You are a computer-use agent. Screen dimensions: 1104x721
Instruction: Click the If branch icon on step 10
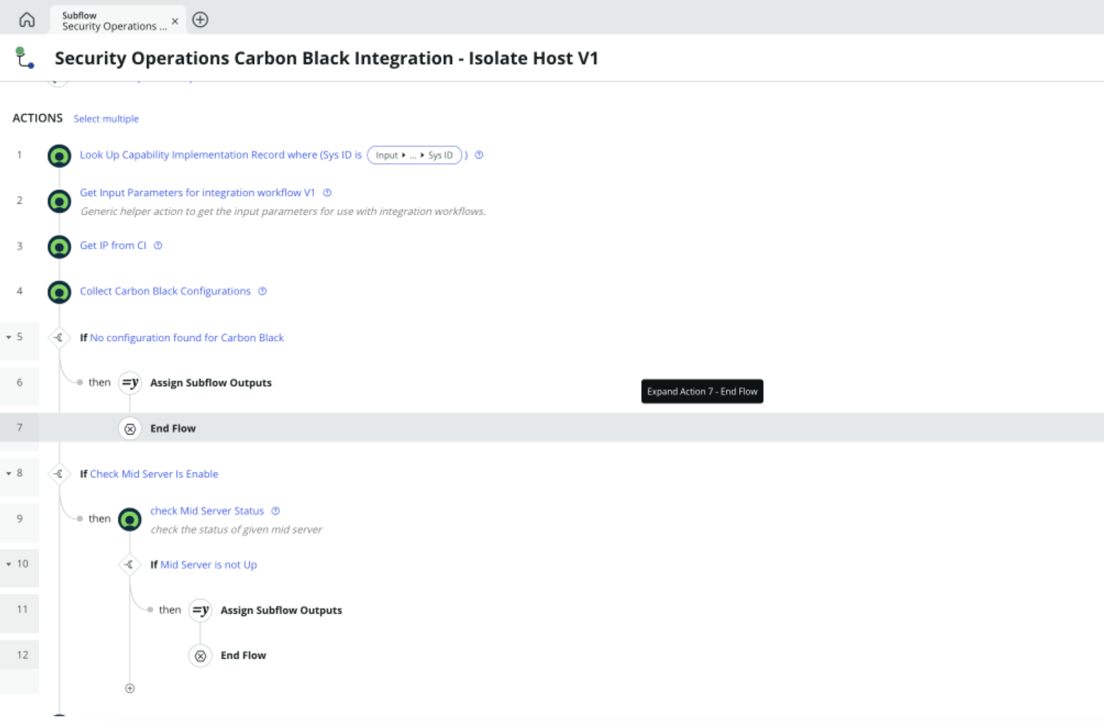129,565
